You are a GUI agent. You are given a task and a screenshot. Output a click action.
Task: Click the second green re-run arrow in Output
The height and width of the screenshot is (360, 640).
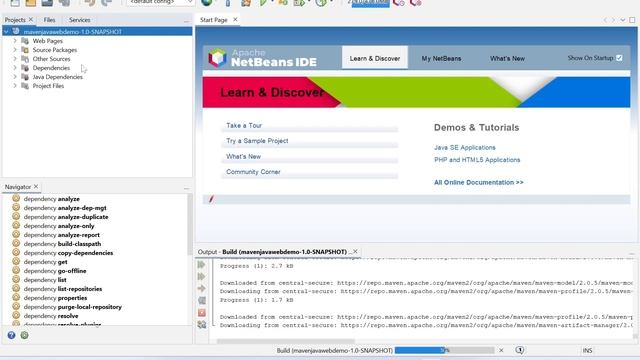point(201,276)
